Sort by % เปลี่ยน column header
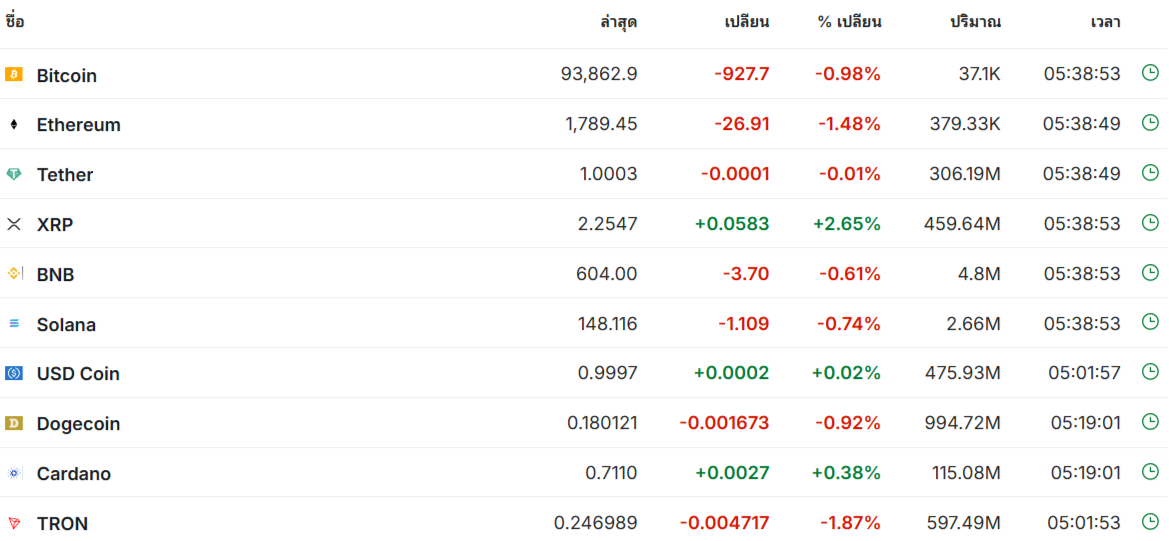The height and width of the screenshot is (541, 1169). point(849,22)
